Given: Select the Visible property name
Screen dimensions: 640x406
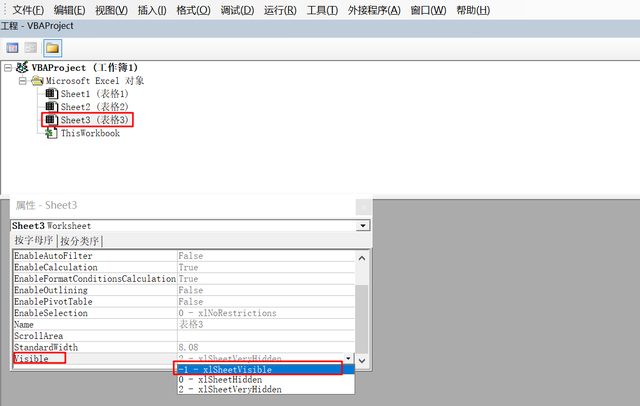Looking at the screenshot, I should click(31, 359).
